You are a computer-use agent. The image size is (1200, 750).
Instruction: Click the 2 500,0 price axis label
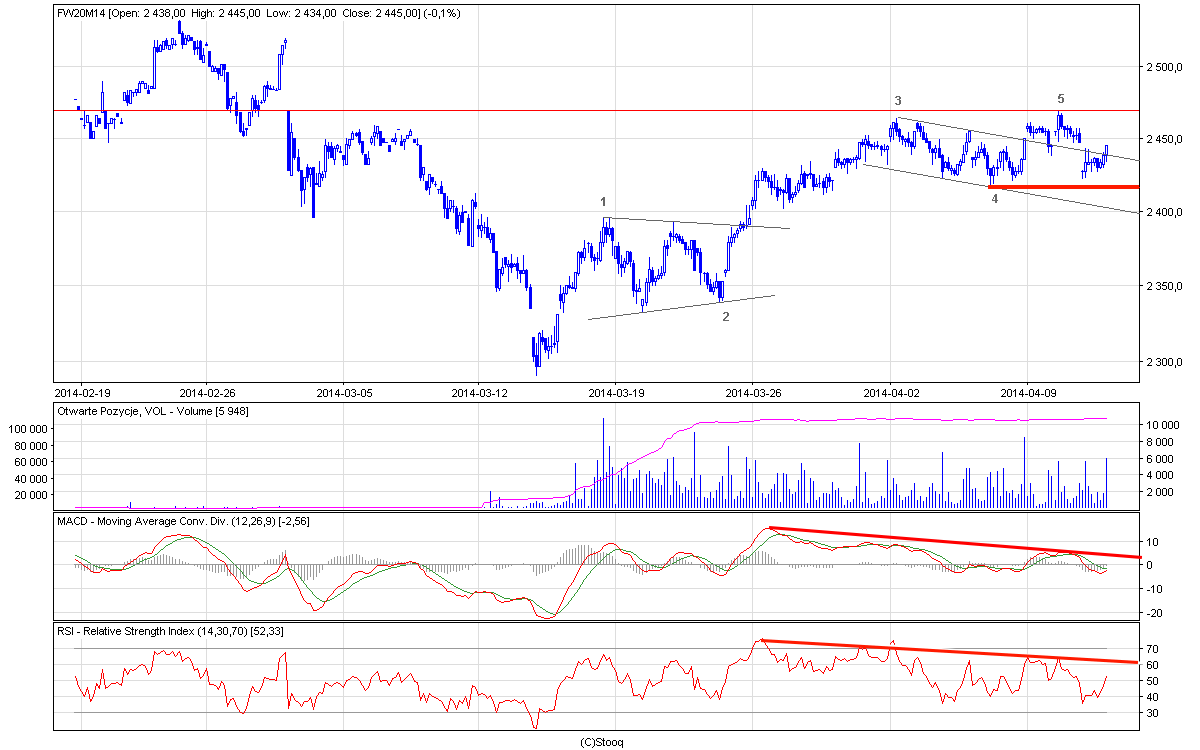pos(1162,67)
